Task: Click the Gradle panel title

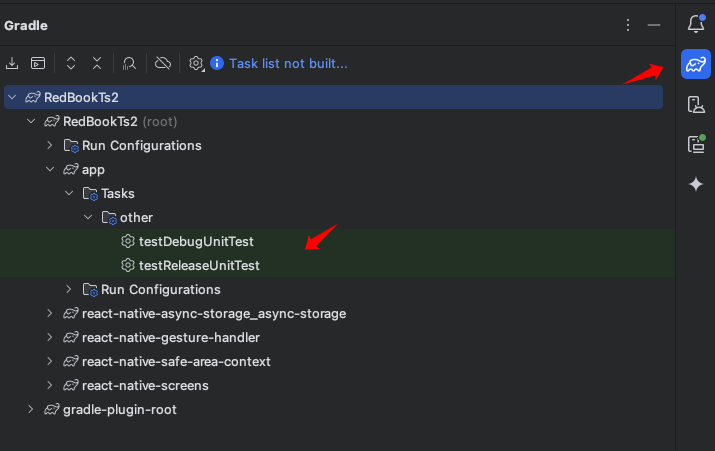Action: point(26,26)
